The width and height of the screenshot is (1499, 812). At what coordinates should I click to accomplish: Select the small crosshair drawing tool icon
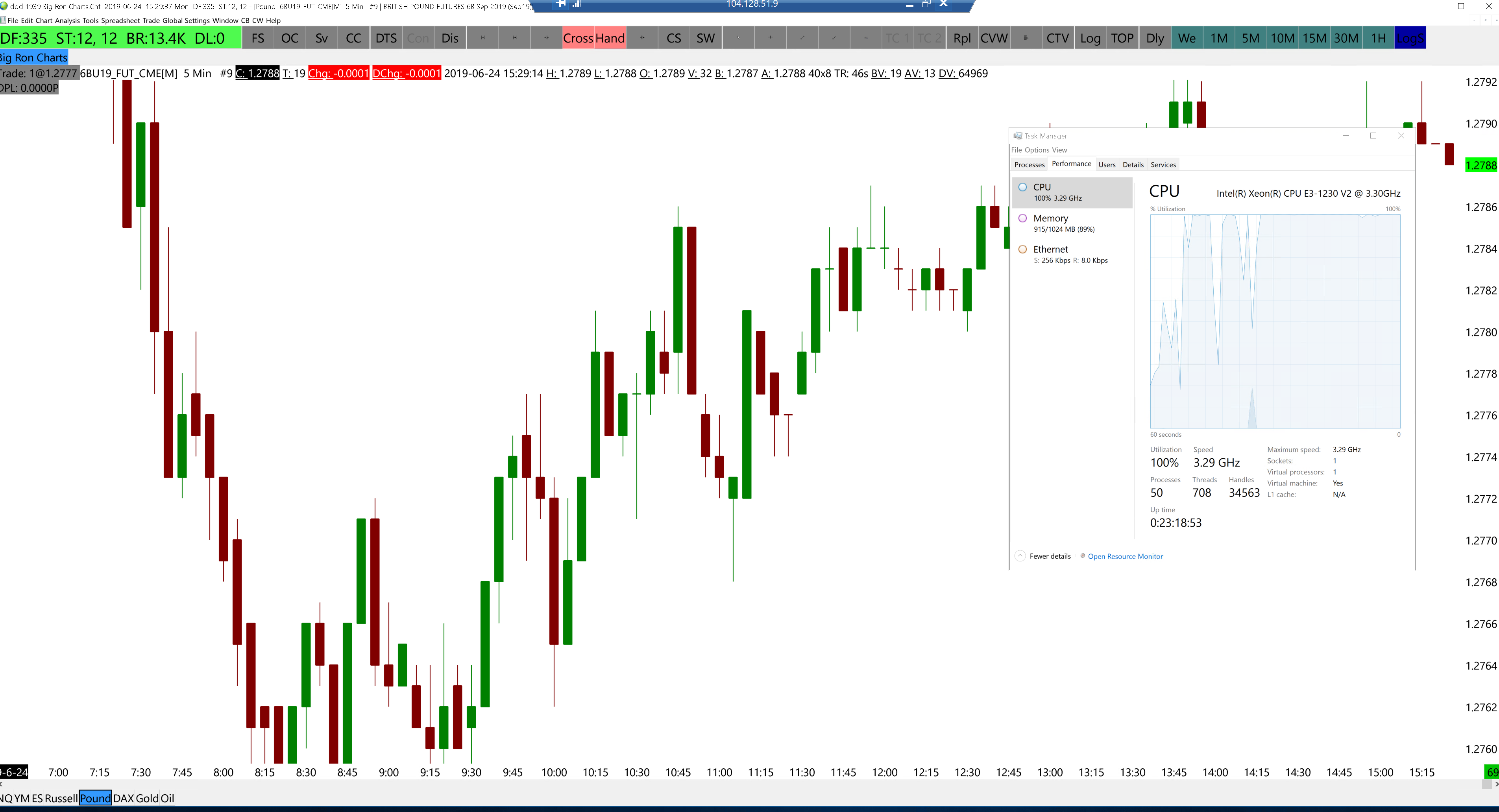[x=770, y=39]
